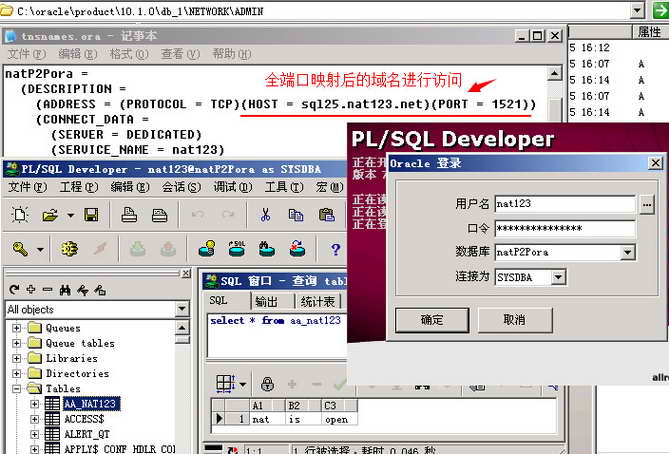Image resolution: width=669 pixels, height=454 pixels.
Task: Click the lock icon in result grid toolbar
Action: pos(267,383)
